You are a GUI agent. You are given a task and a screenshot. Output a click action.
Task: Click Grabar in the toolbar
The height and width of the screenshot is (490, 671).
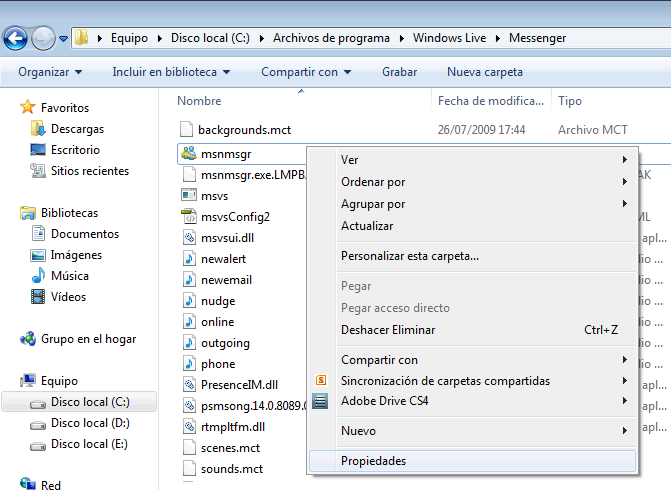coord(399,72)
